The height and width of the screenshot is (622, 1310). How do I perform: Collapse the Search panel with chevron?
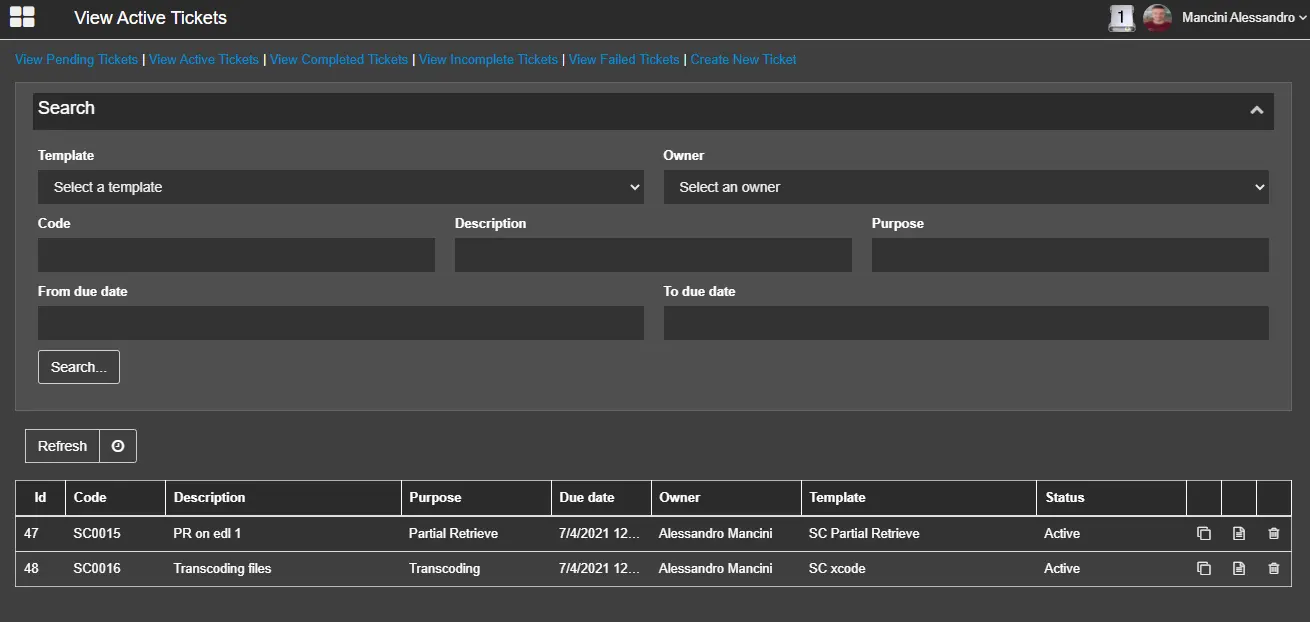click(x=1257, y=110)
